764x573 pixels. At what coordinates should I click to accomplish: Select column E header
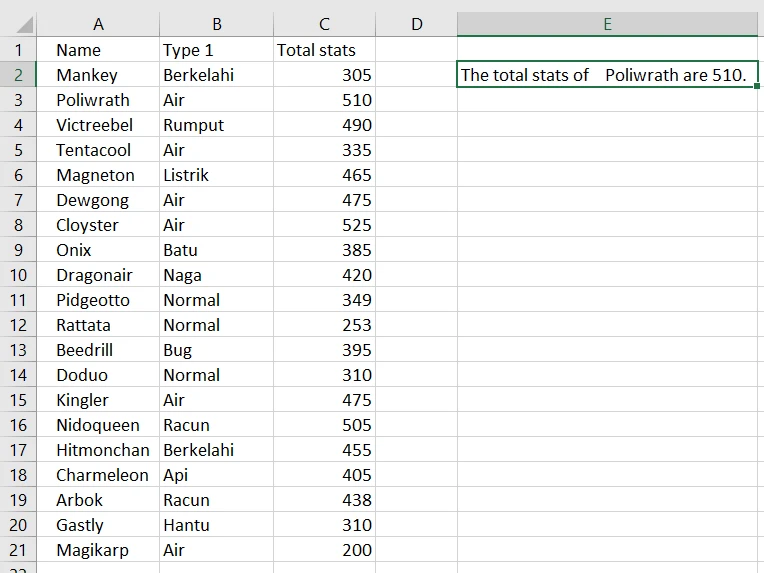click(608, 24)
